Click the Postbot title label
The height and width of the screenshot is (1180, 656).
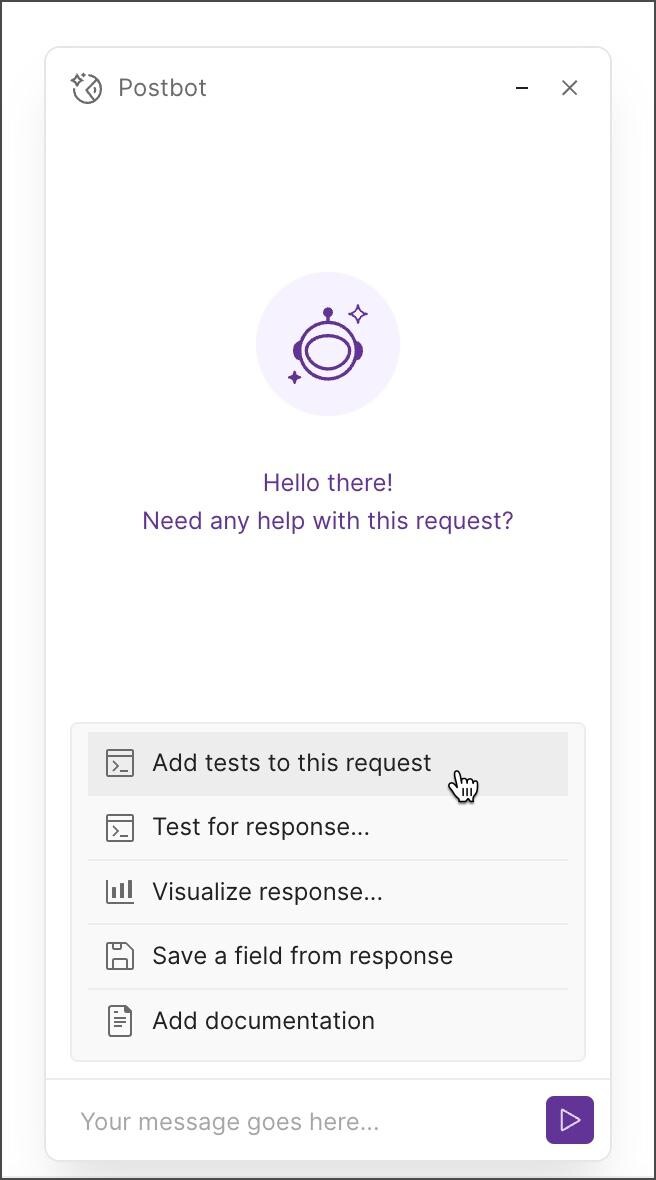pyautogui.click(x=163, y=88)
